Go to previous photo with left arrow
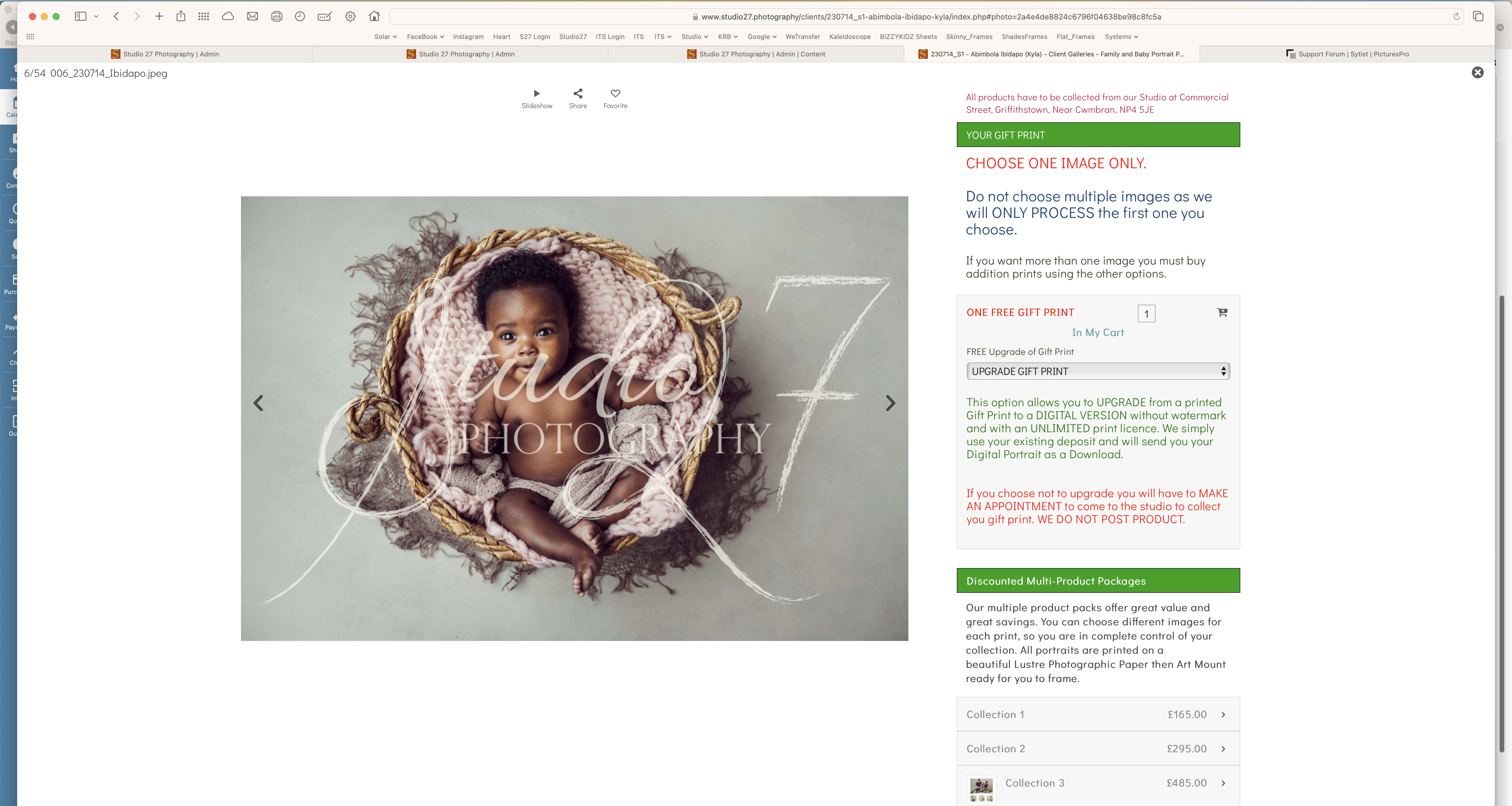Viewport: 1512px width, 806px height. click(258, 403)
